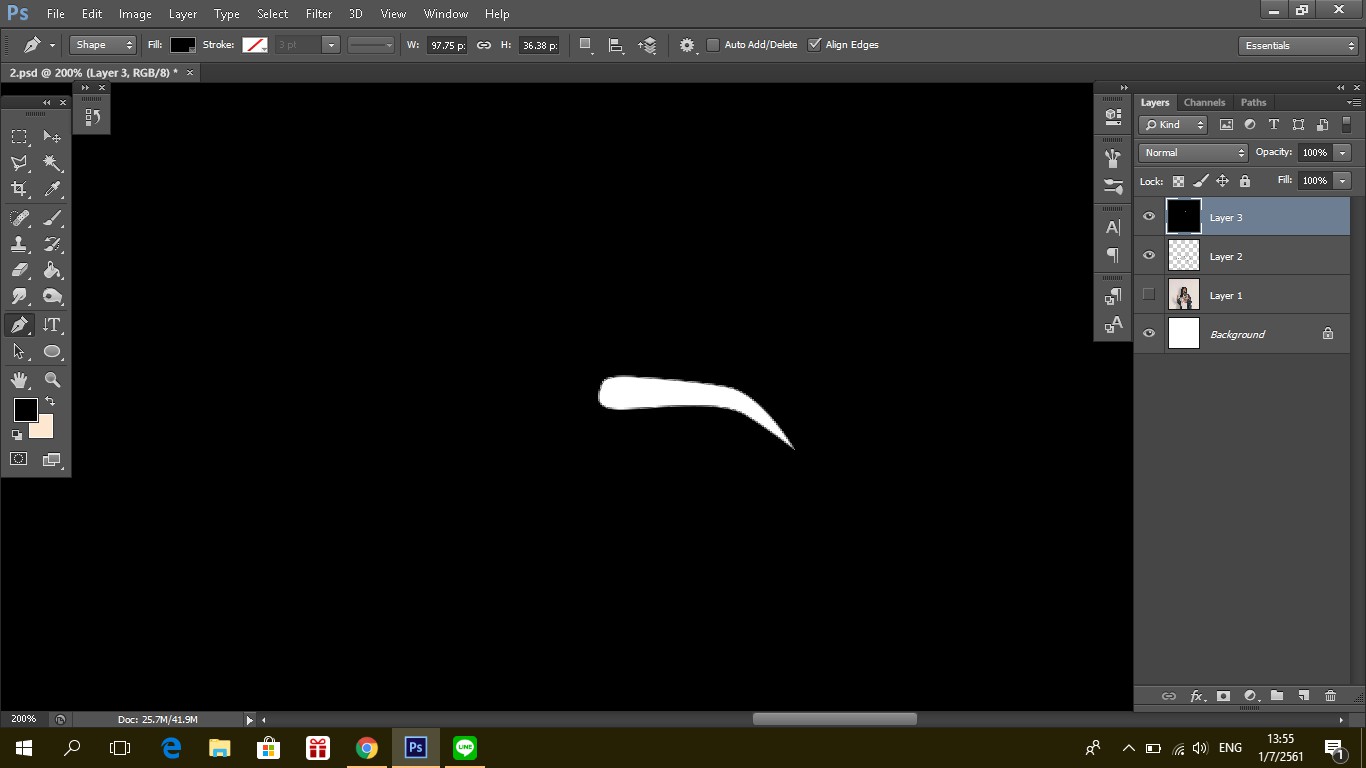The width and height of the screenshot is (1366, 768).
Task: Open Google Chrome from the taskbar
Action: pos(367,748)
